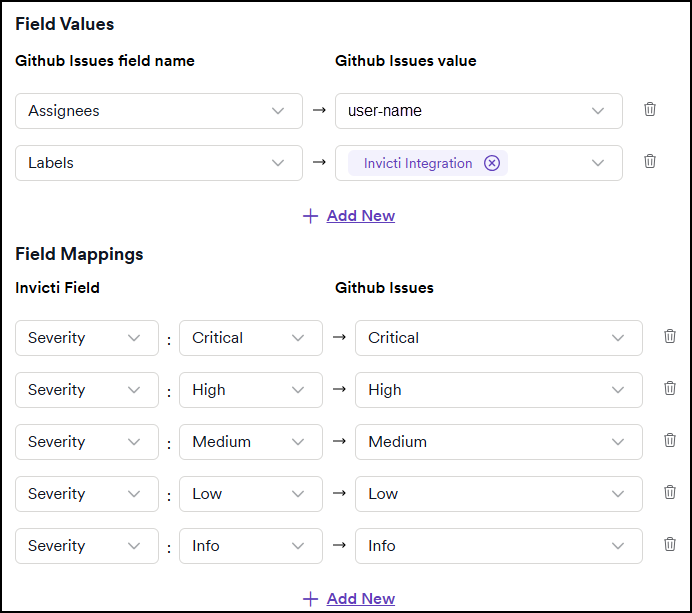Open Invicti Info value dropdown
692x613 pixels.
pos(251,546)
